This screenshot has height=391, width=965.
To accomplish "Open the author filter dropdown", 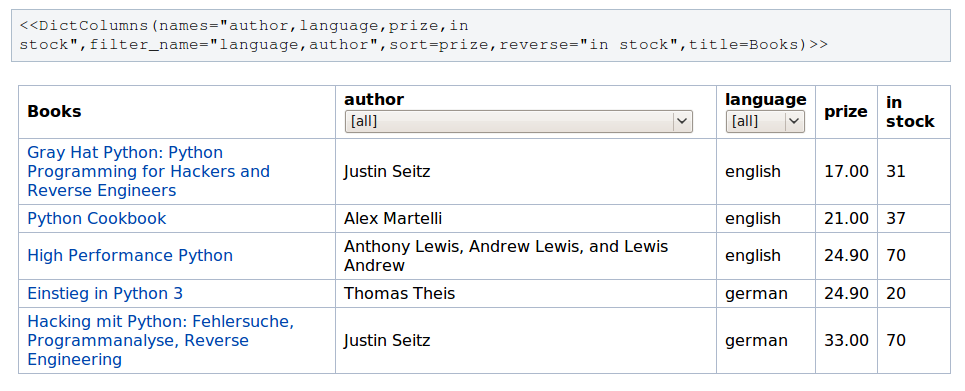I will pyautogui.click(x=518, y=122).
